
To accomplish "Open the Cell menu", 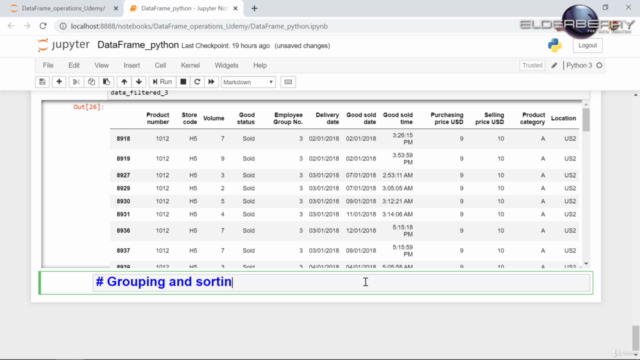I will coord(160,65).
